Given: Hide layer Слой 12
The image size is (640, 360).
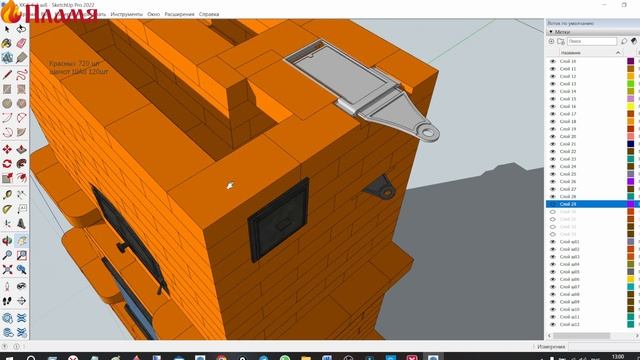Looking at the screenshot, I should [x=553, y=76].
